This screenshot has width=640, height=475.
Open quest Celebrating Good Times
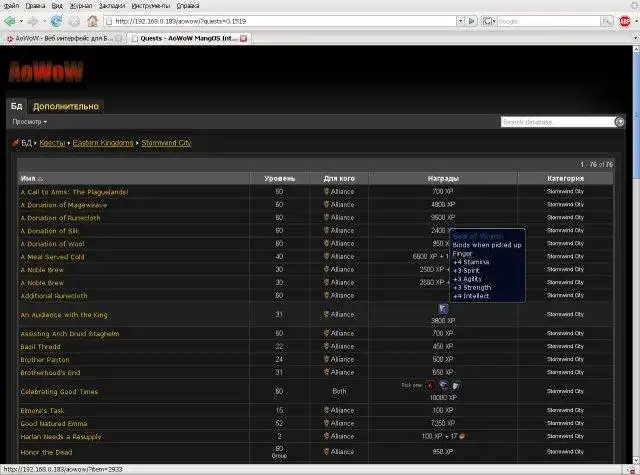[x=59, y=391]
